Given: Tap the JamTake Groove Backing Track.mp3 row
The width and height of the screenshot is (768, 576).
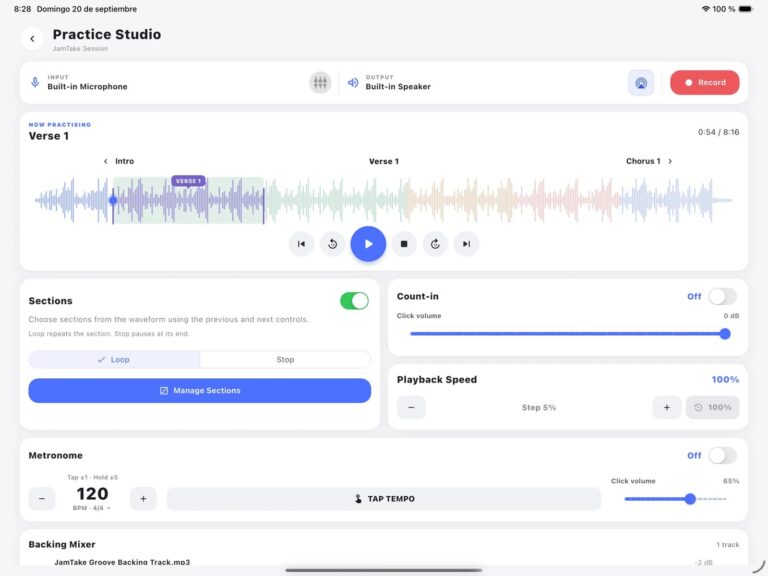Looking at the screenshot, I should [x=384, y=562].
